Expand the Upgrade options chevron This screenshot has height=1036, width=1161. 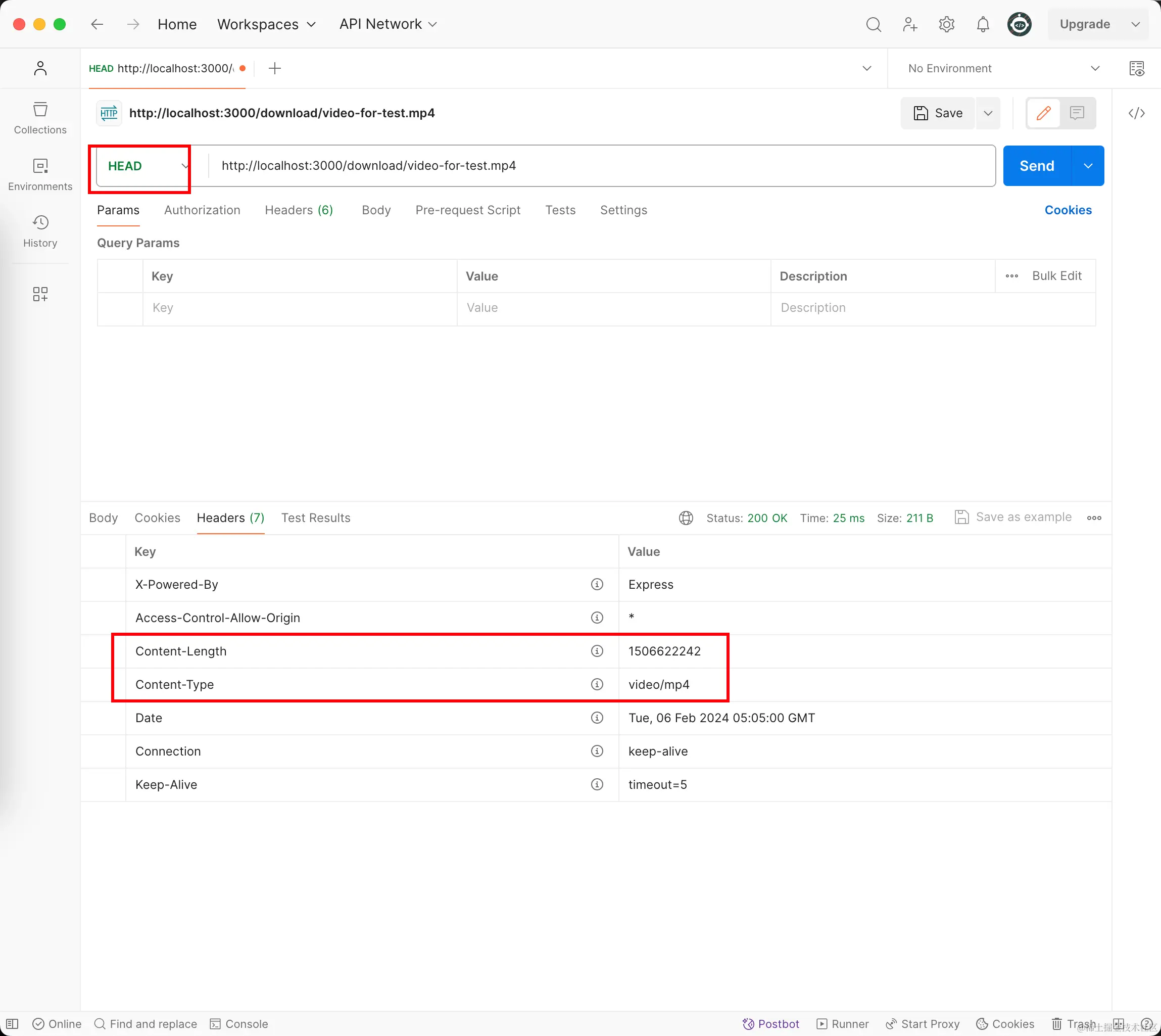[x=1135, y=24]
